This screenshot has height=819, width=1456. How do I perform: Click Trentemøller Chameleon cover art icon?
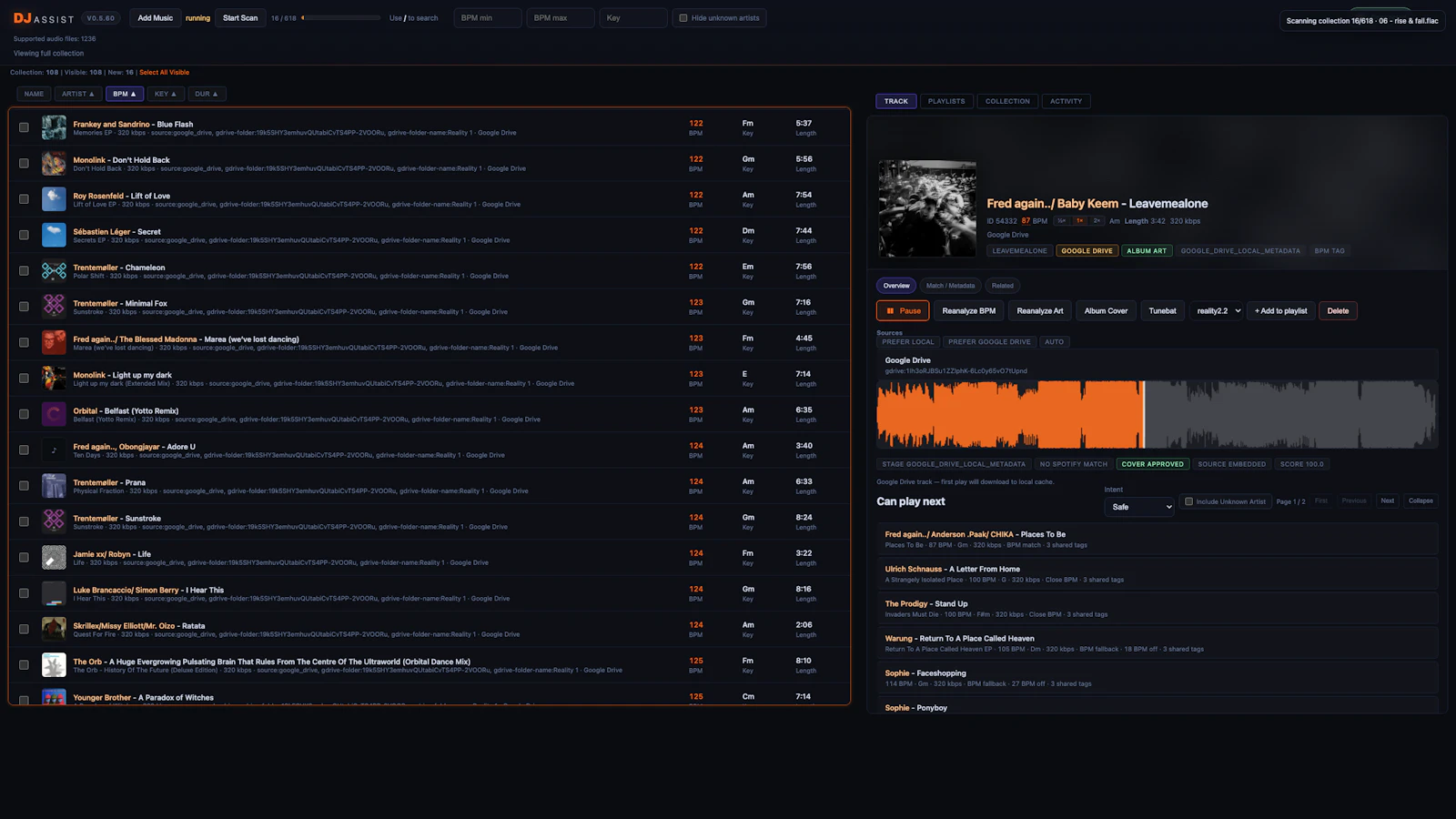pos(54,271)
